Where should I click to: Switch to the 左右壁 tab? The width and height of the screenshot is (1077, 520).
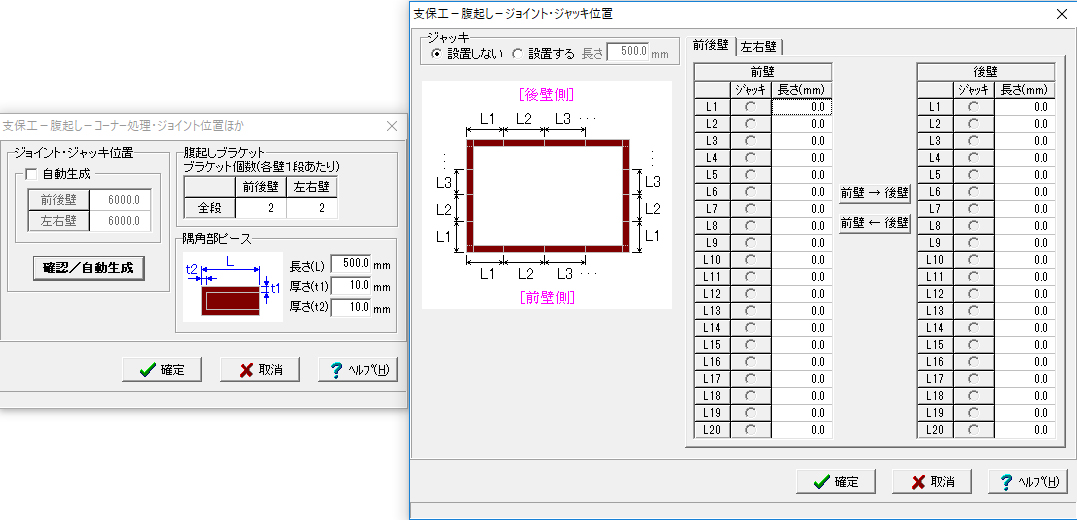(759, 47)
